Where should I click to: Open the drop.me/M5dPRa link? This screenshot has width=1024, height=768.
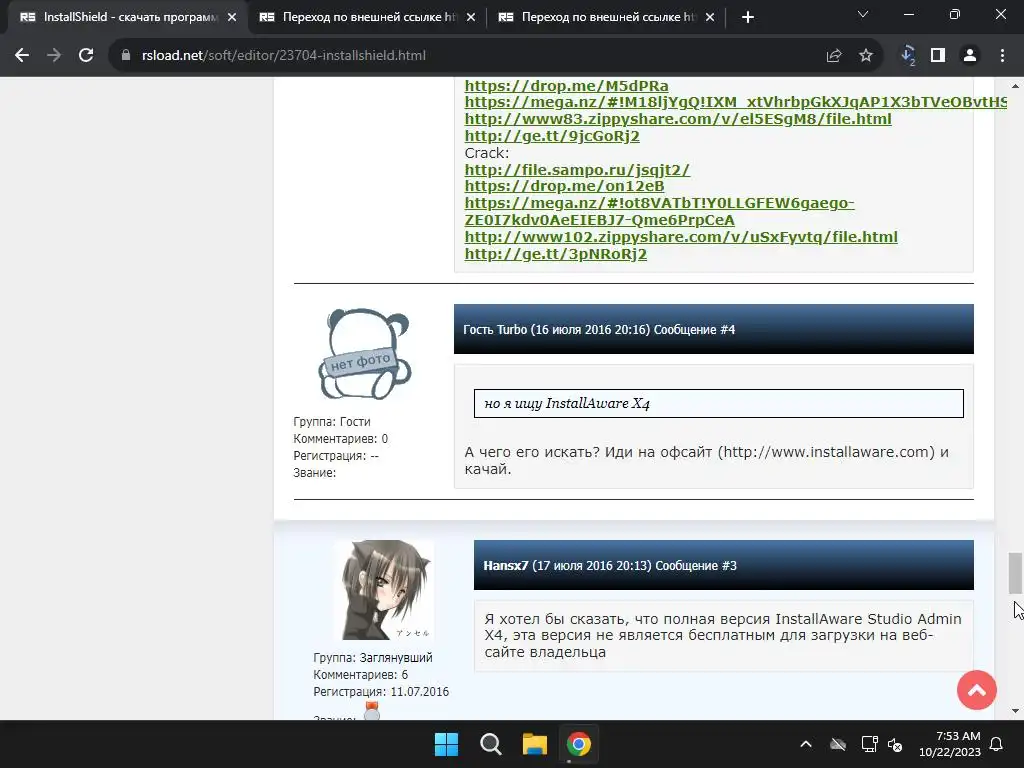click(566, 86)
